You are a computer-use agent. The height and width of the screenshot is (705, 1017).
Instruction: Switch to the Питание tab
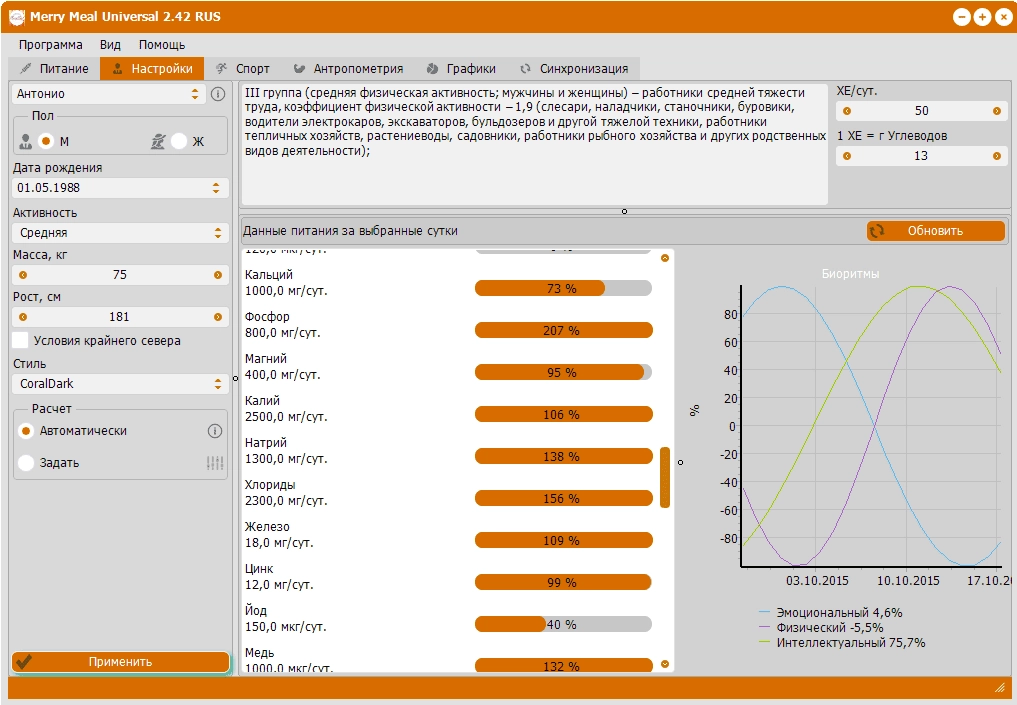pos(54,69)
